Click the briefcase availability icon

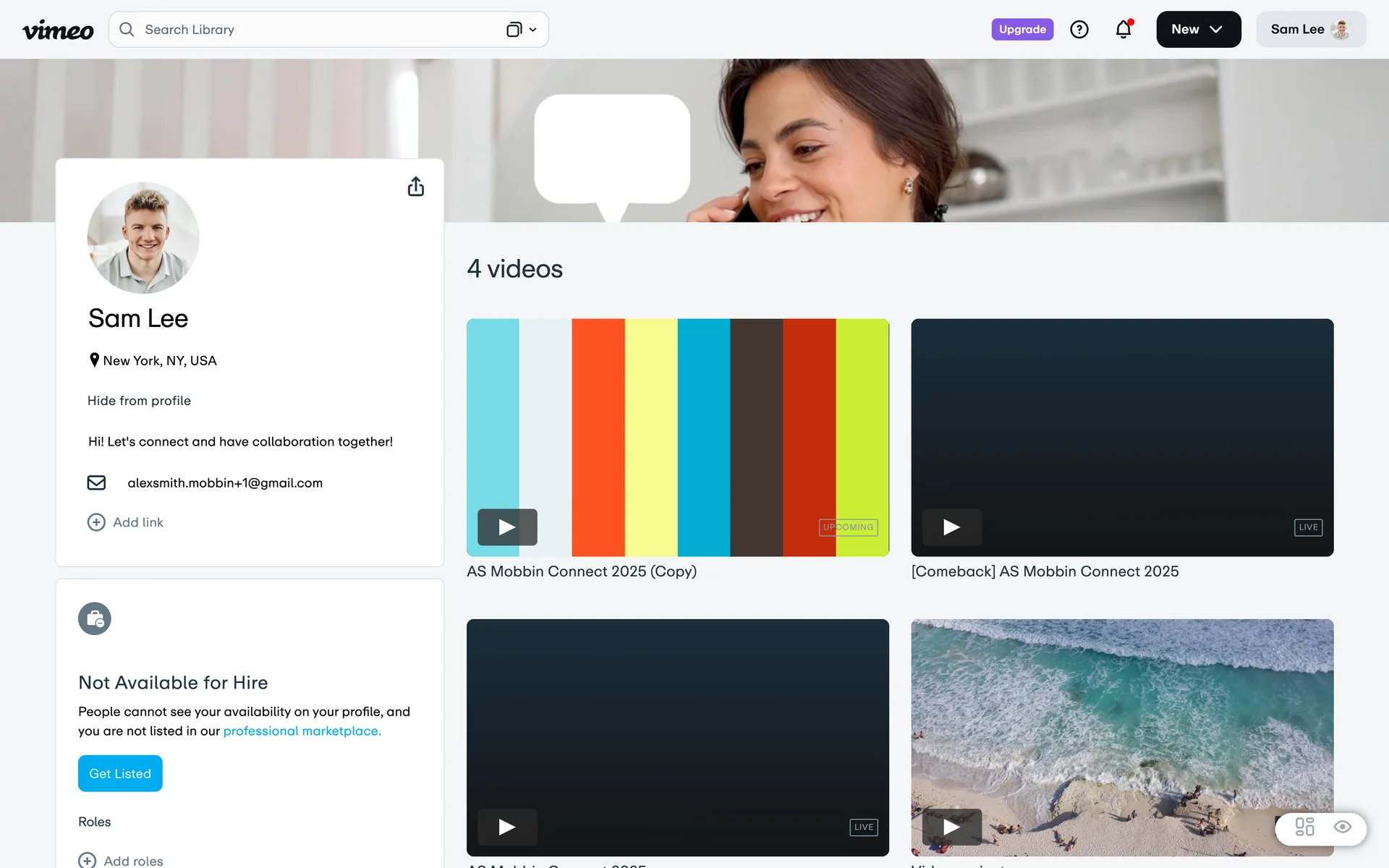tap(95, 618)
